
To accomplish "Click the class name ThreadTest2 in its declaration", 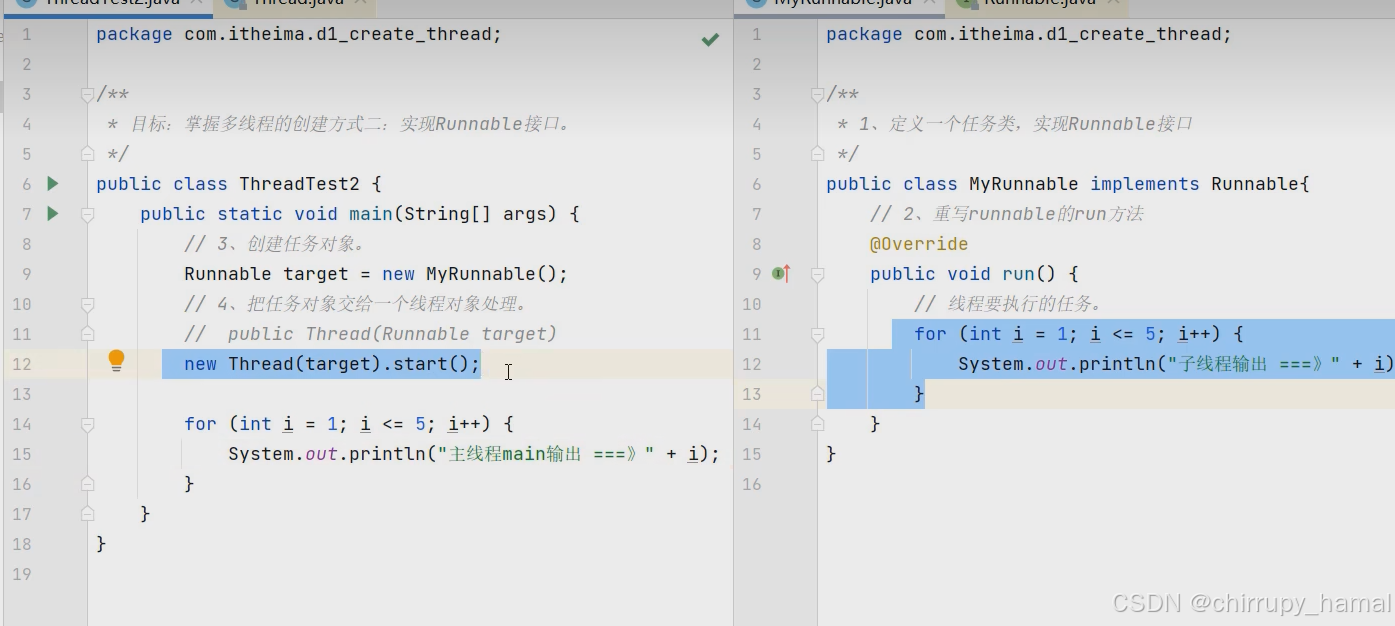I will (x=299, y=184).
